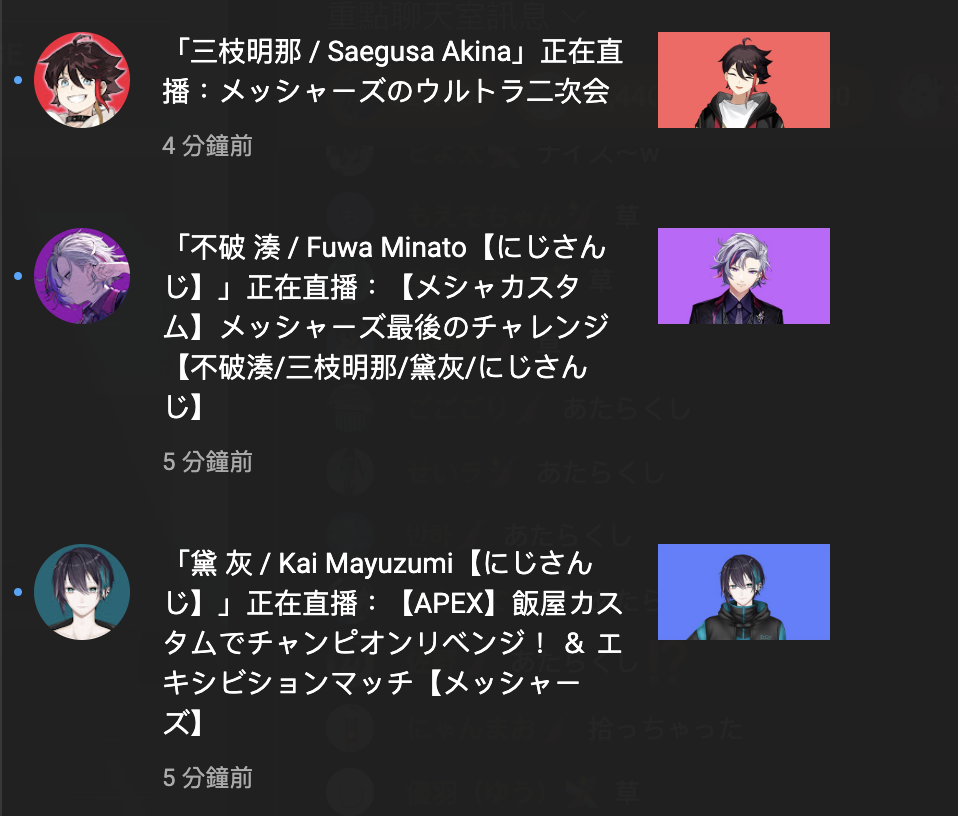Click the 4 分鐘前 timestamp
This screenshot has width=958, height=816.
point(207,146)
